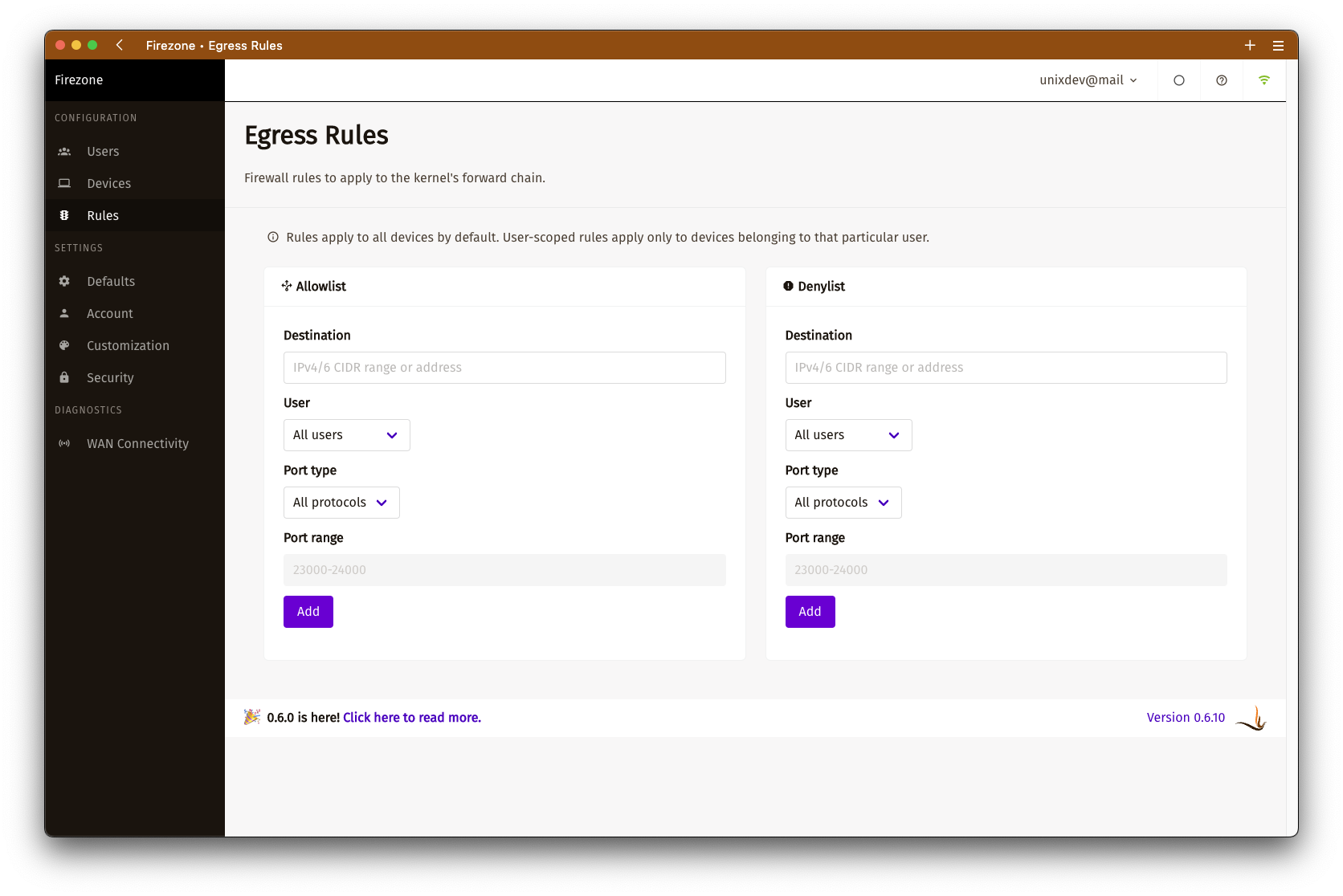Click the Security lock icon
The height and width of the screenshot is (896, 1343).
click(64, 378)
